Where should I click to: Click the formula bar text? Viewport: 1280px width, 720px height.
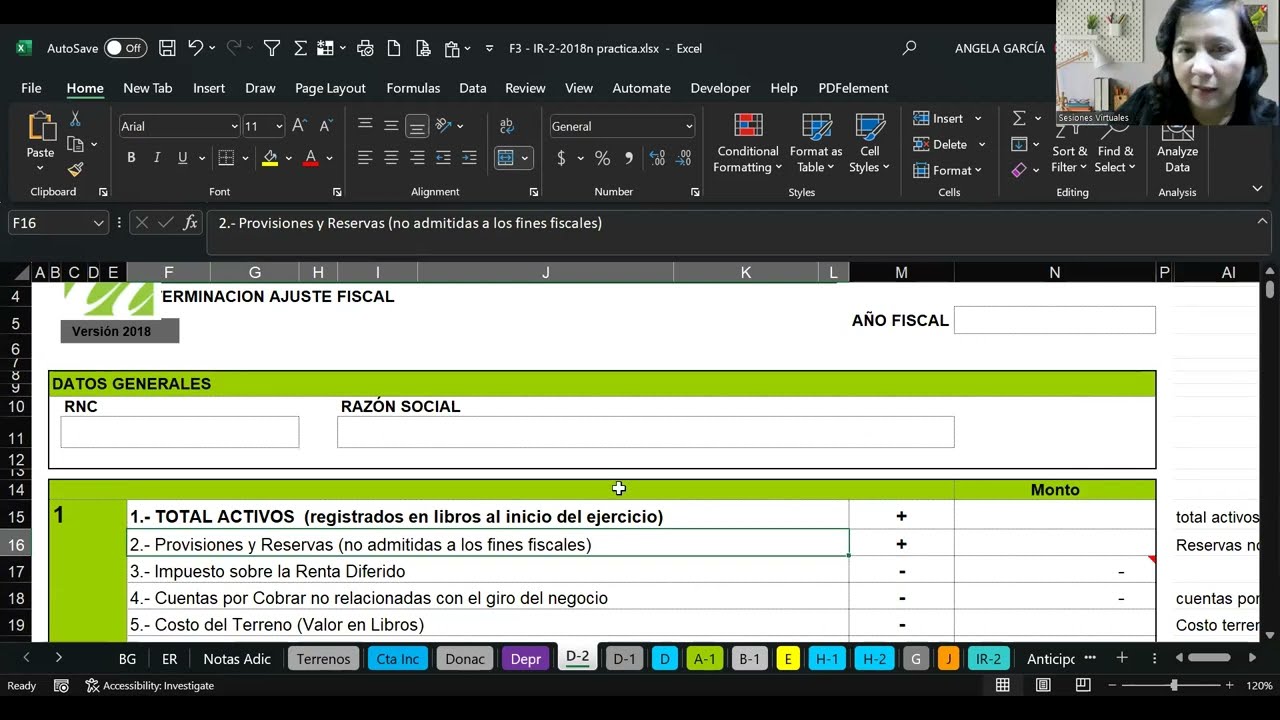410,223
